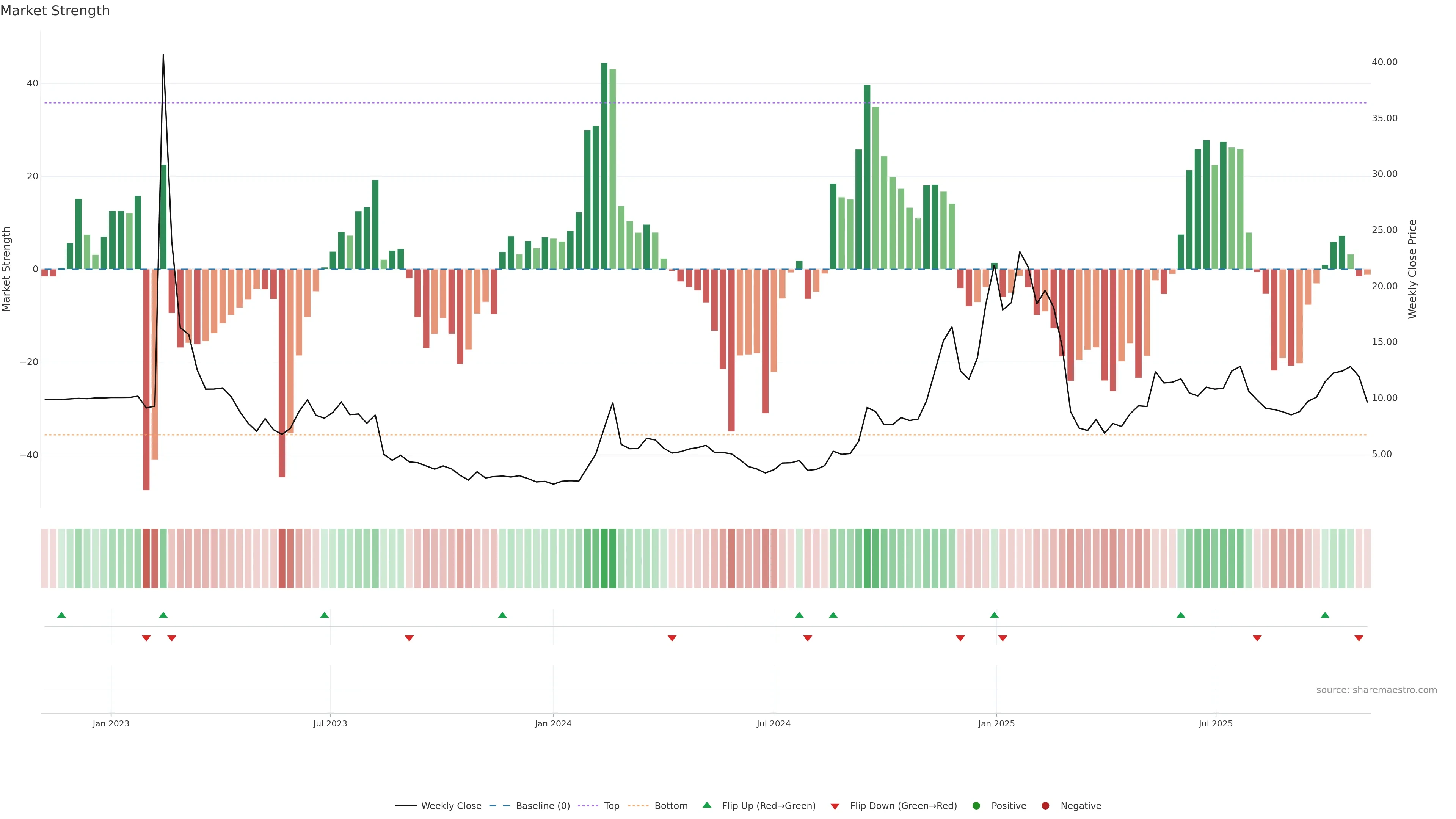The height and width of the screenshot is (819, 1456).
Task: Hide the Top dotted line series
Action: tap(611, 806)
